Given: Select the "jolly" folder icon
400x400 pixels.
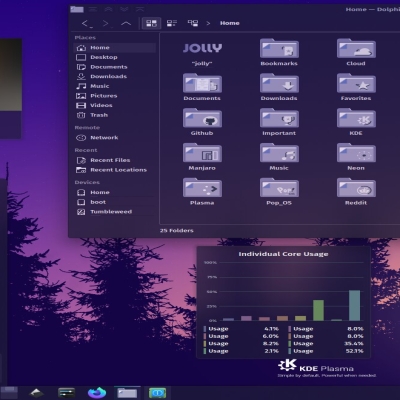Looking at the screenshot, I should (202, 49).
